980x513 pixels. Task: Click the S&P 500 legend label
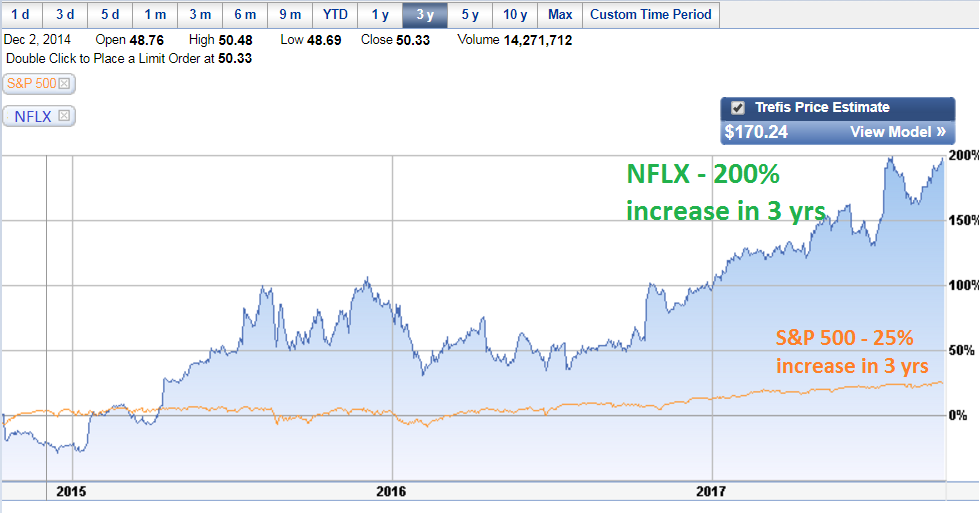coord(31,84)
